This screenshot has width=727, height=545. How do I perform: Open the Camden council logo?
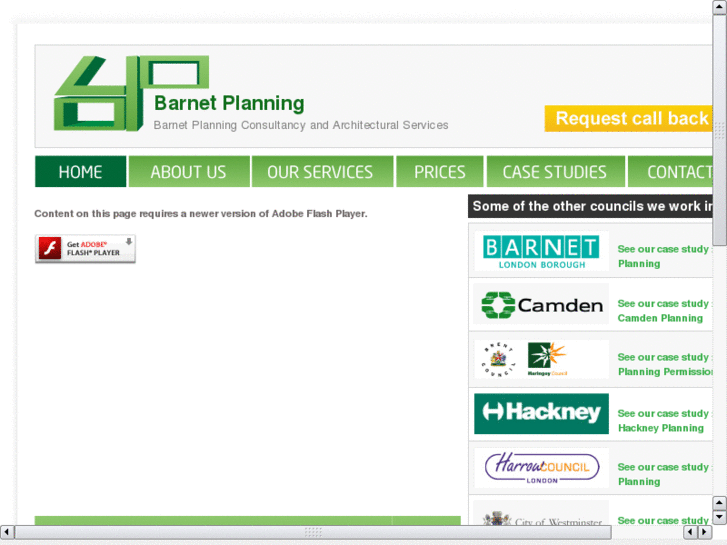click(x=541, y=304)
